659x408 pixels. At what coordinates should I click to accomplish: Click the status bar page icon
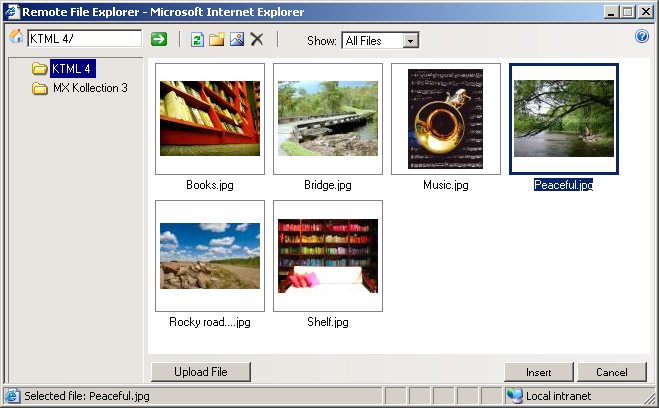12,396
